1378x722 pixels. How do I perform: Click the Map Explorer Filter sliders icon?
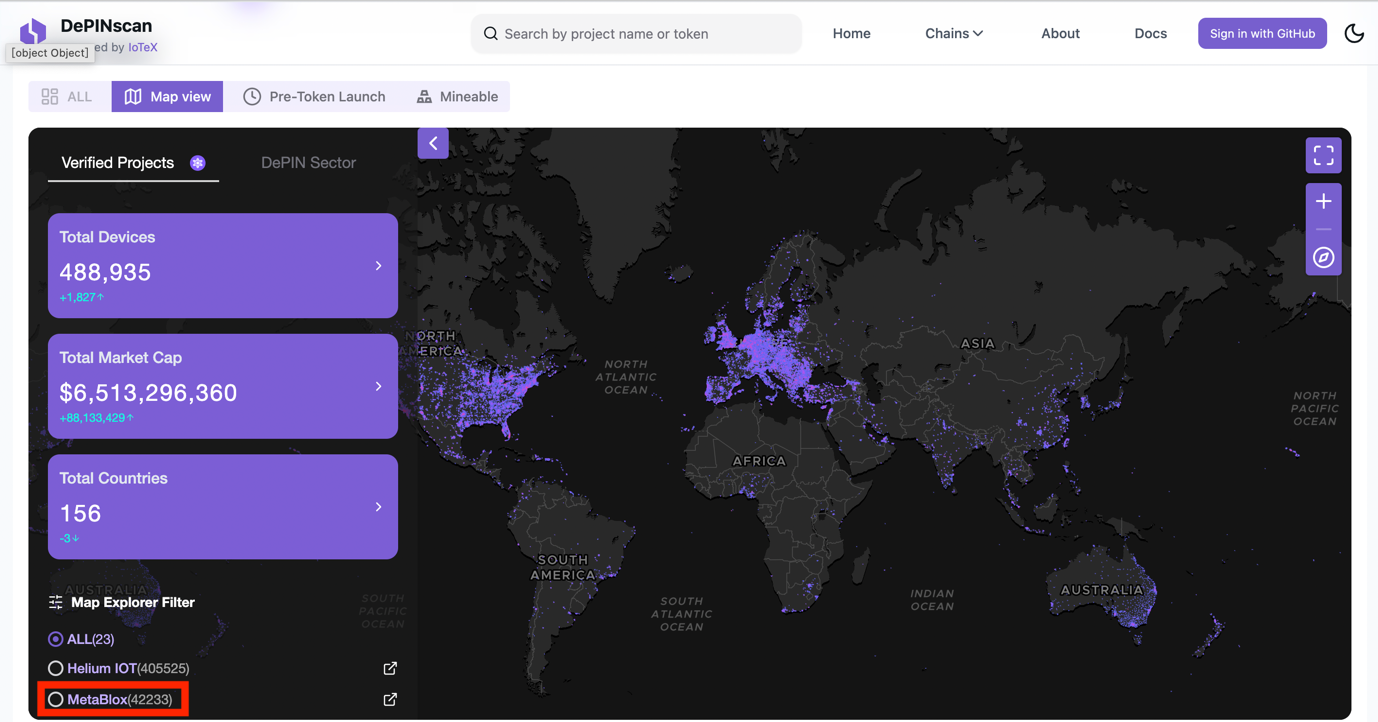(x=56, y=602)
